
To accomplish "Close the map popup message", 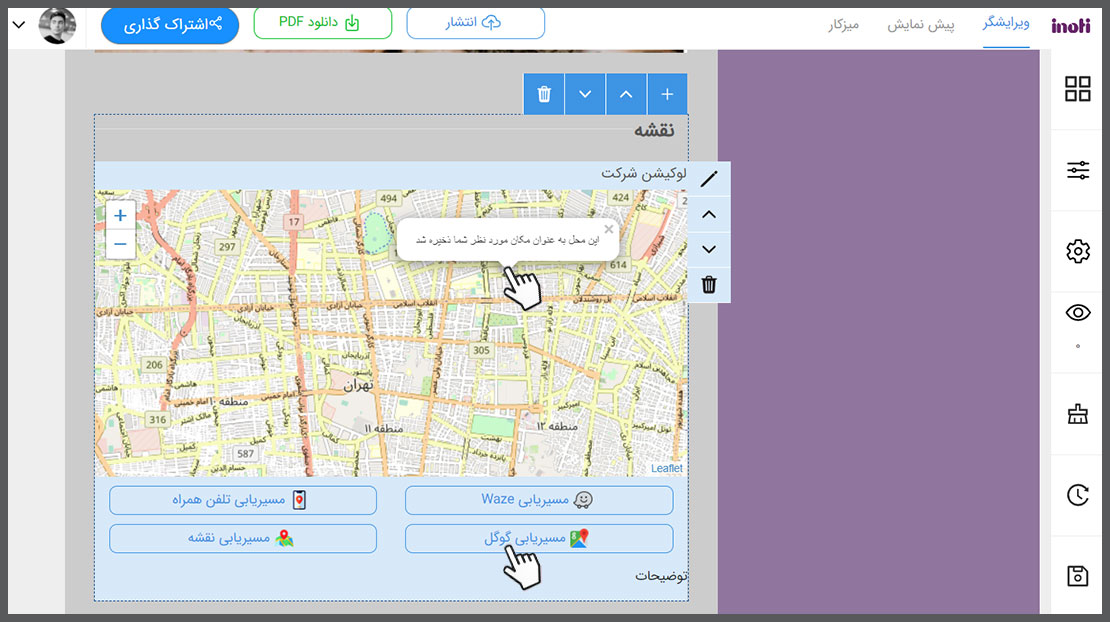I will pos(609,229).
